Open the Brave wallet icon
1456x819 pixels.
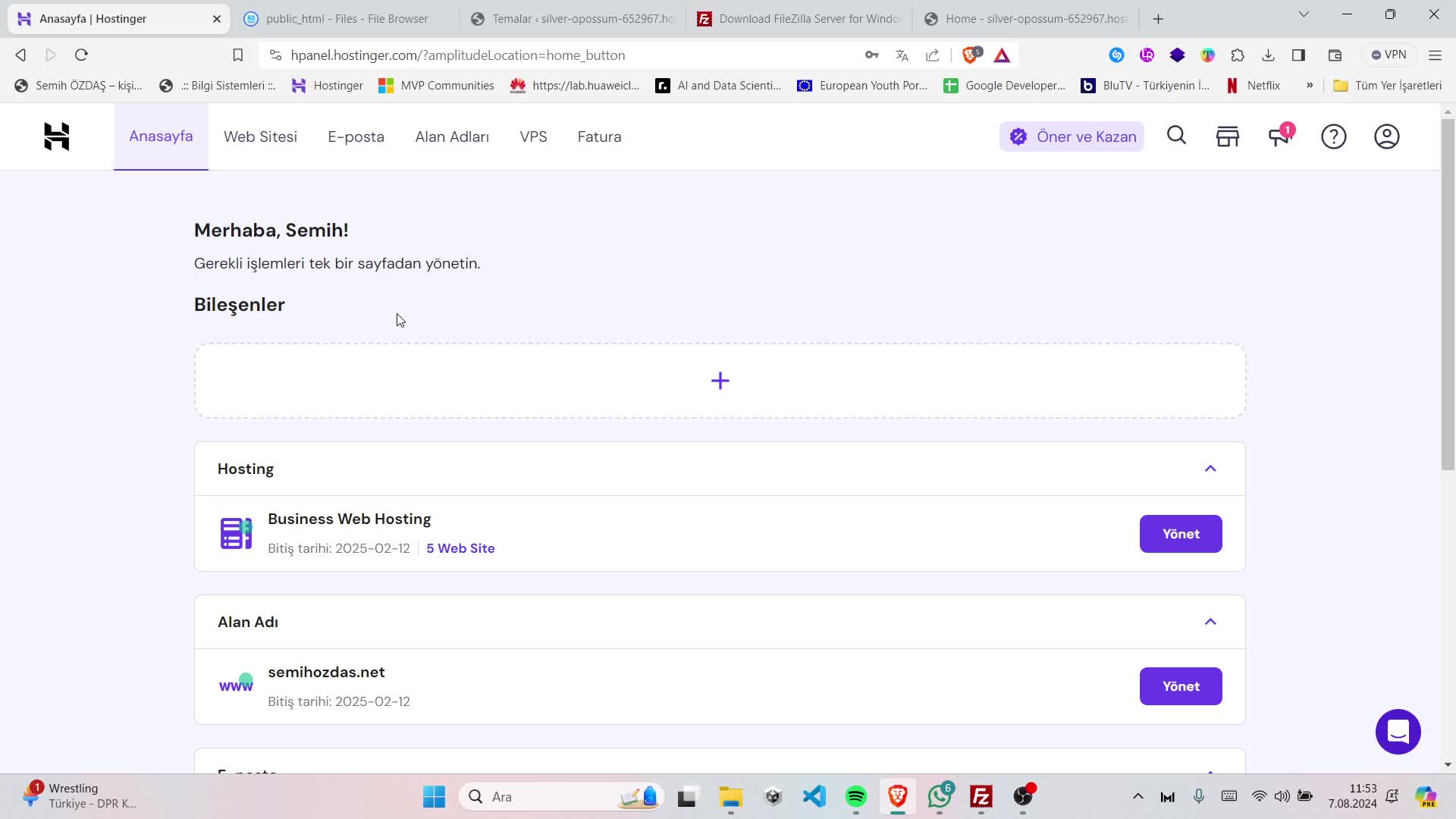point(1335,55)
